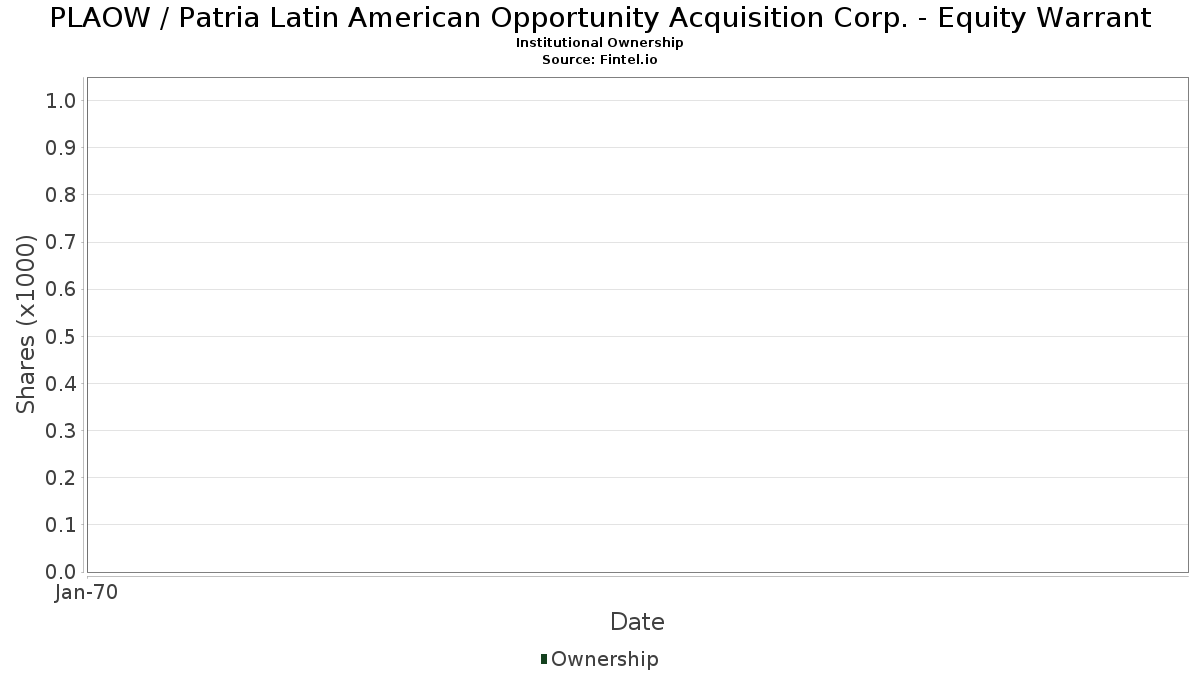Click the empty chart plot area
The image size is (1200, 675).
pos(637,324)
